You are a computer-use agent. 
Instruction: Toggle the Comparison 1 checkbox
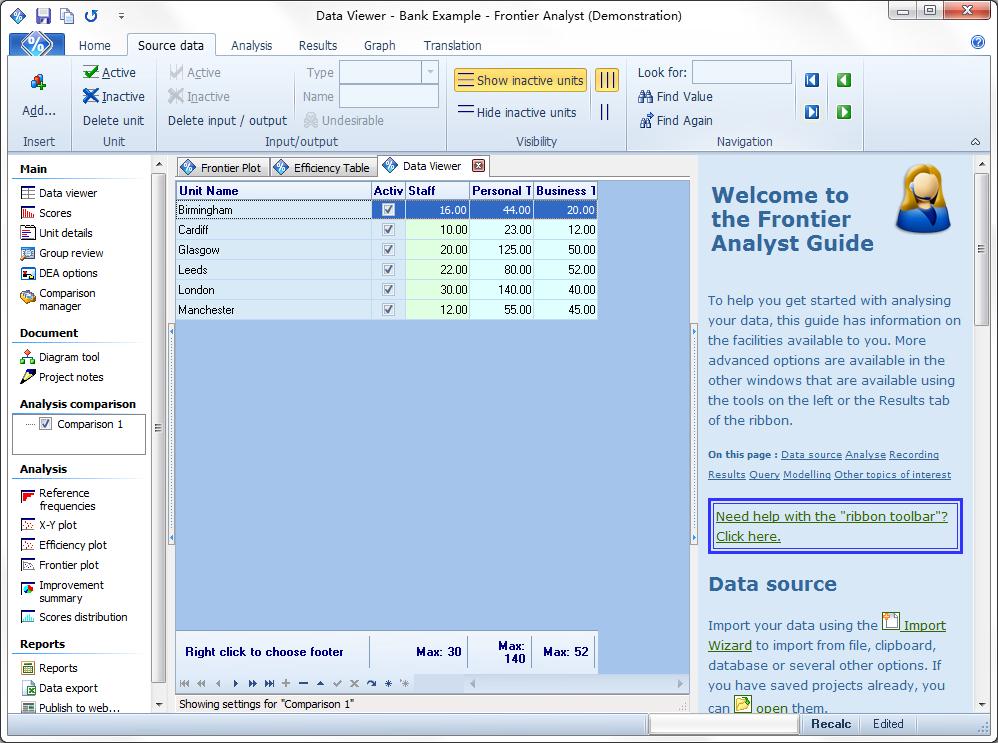(45, 424)
